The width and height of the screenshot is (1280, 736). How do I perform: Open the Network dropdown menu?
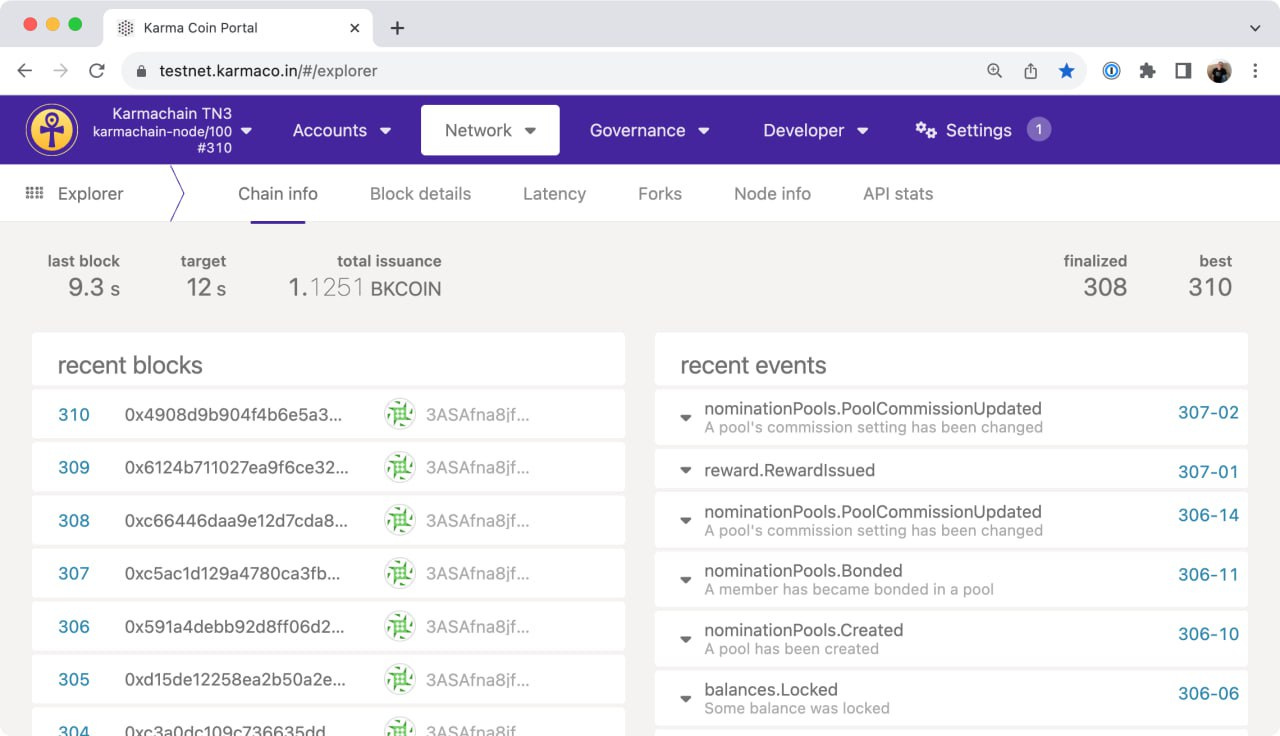(x=490, y=130)
